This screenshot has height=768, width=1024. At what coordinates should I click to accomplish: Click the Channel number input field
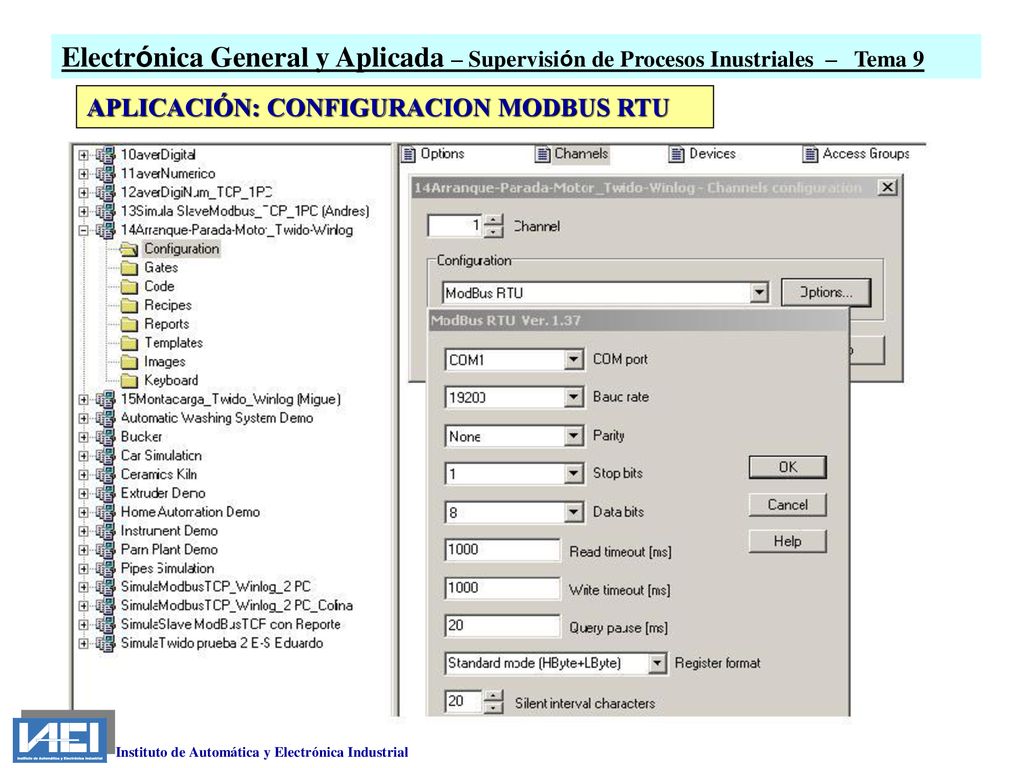(456, 226)
